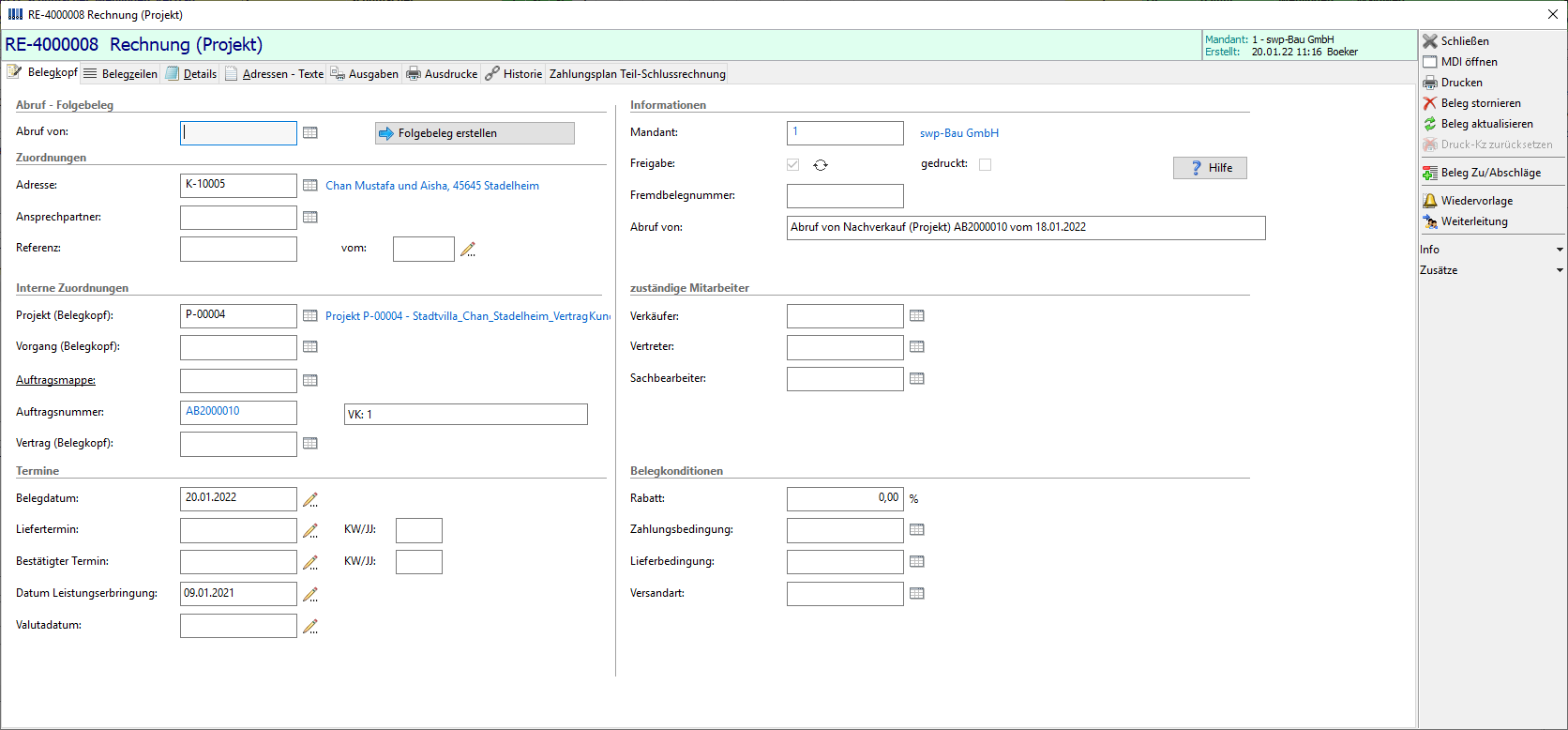Open the Historie tab
Image resolution: width=1568 pixels, height=730 pixels.
[x=514, y=74]
